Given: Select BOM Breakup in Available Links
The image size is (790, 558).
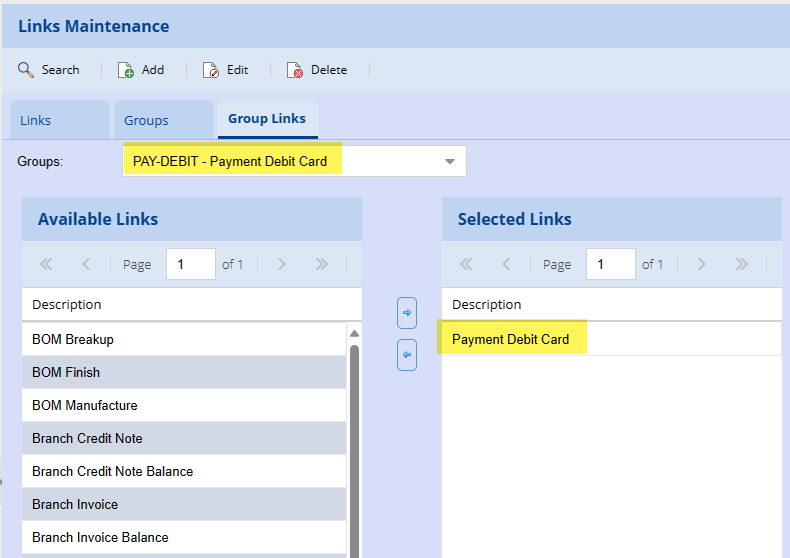Looking at the screenshot, I should click(x=73, y=339).
